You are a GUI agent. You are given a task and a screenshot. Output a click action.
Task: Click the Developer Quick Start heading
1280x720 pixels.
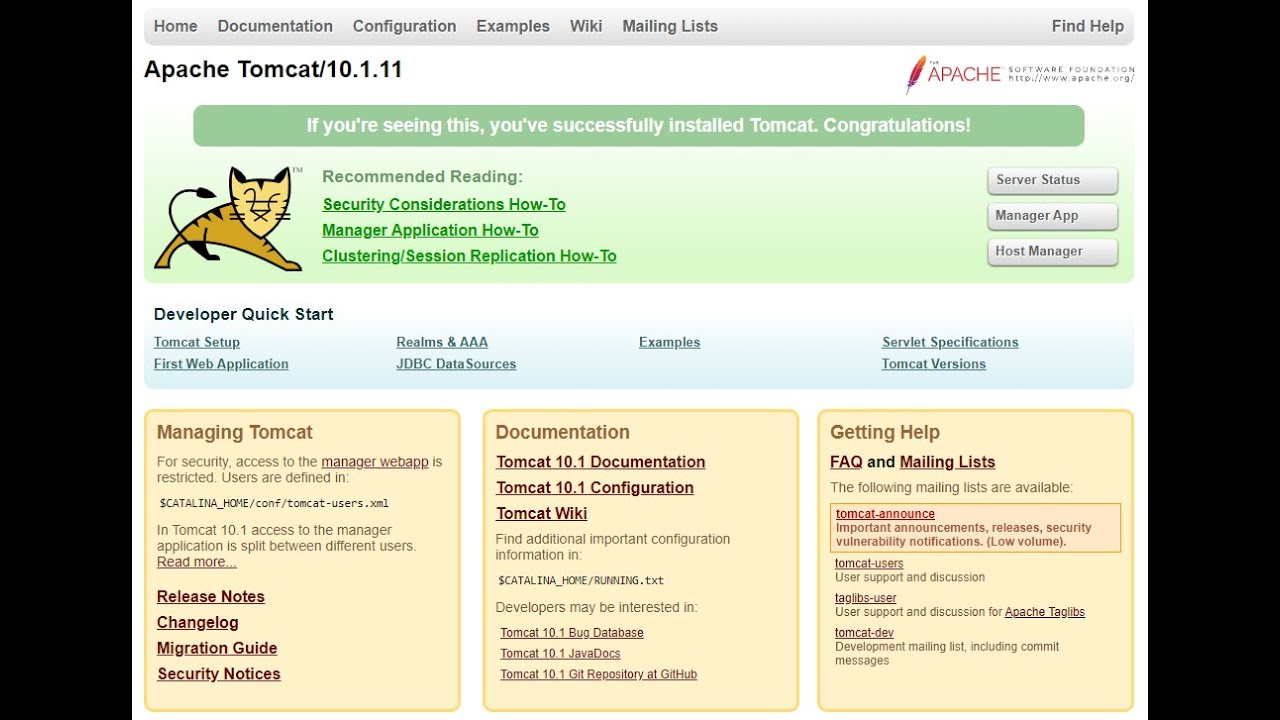(x=243, y=314)
